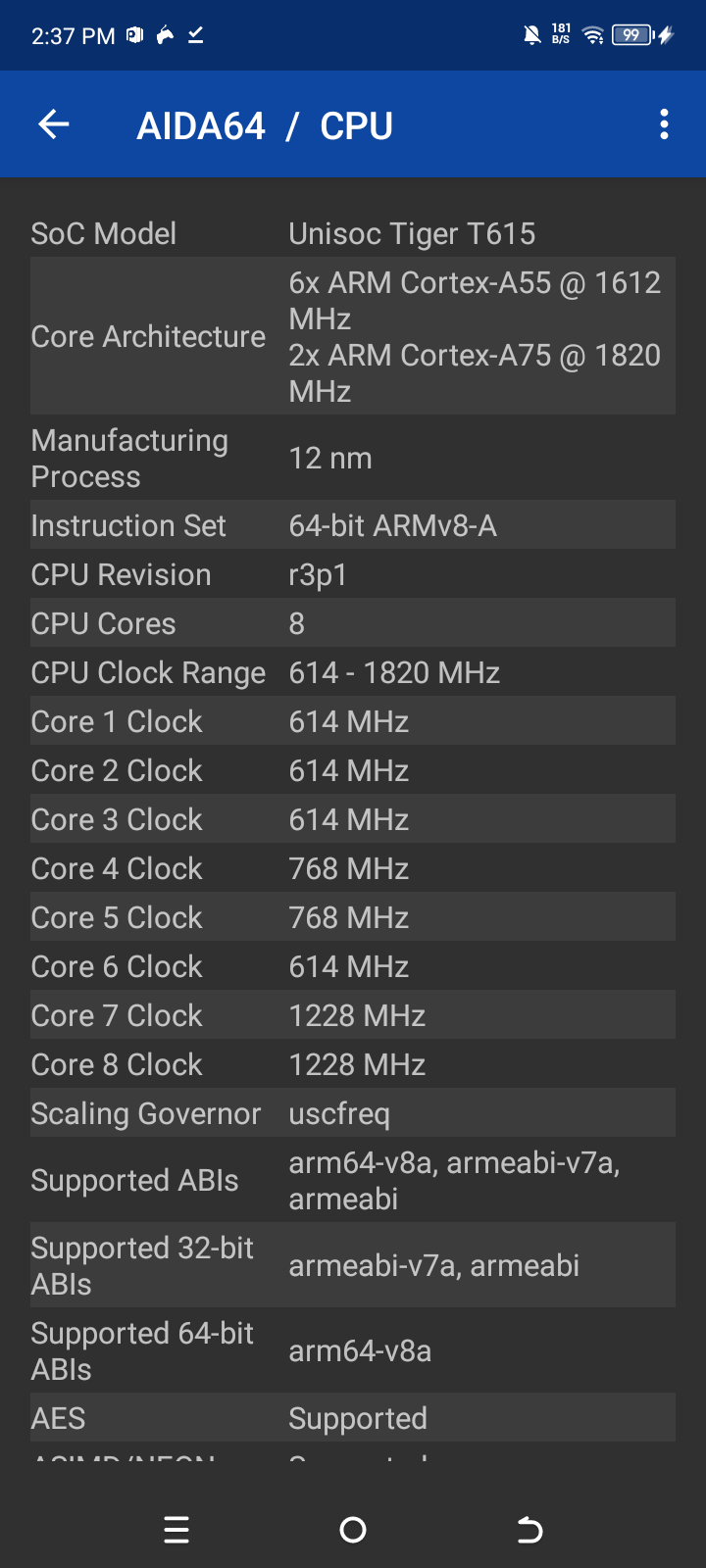The width and height of the screenshot is (706, 1568).
Task: Tap the Supported ABIs row
Action: pyautogui.click(x=353, y=1180)
